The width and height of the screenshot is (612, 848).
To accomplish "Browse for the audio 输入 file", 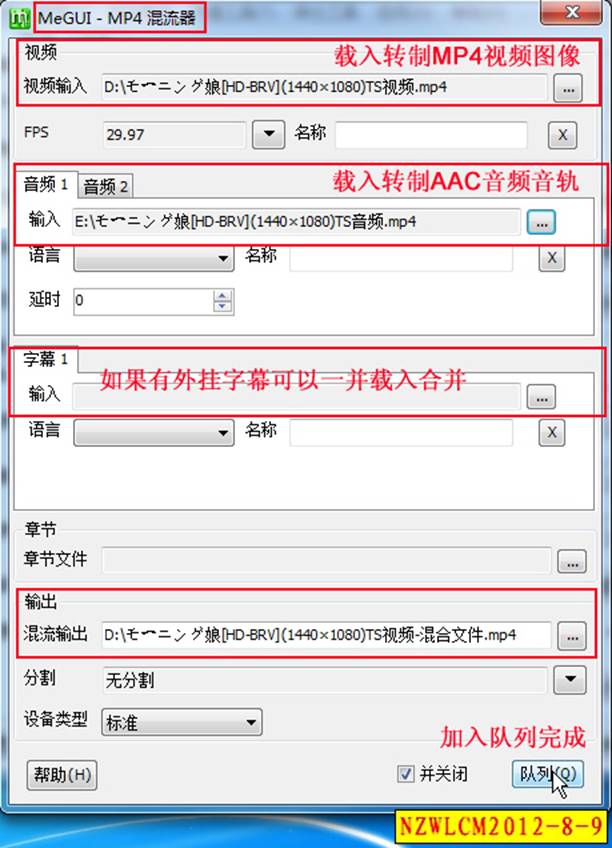I will 542,222.
